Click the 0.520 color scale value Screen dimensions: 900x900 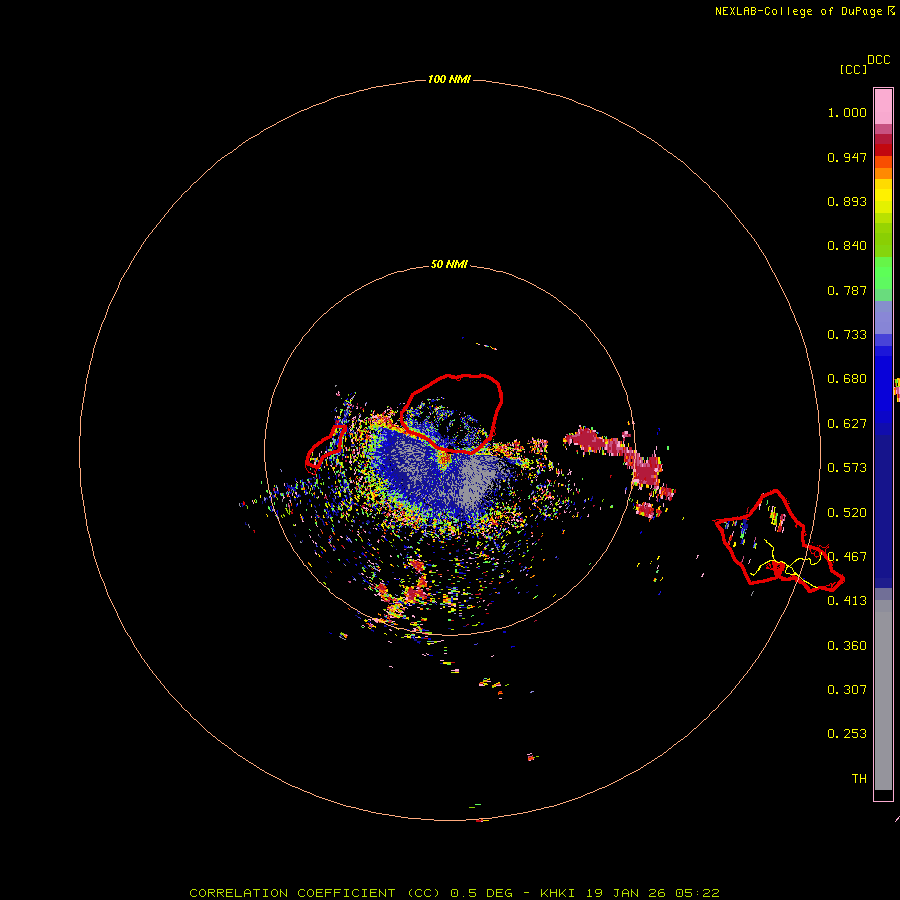pyautogui.click(x=847, y=513)
